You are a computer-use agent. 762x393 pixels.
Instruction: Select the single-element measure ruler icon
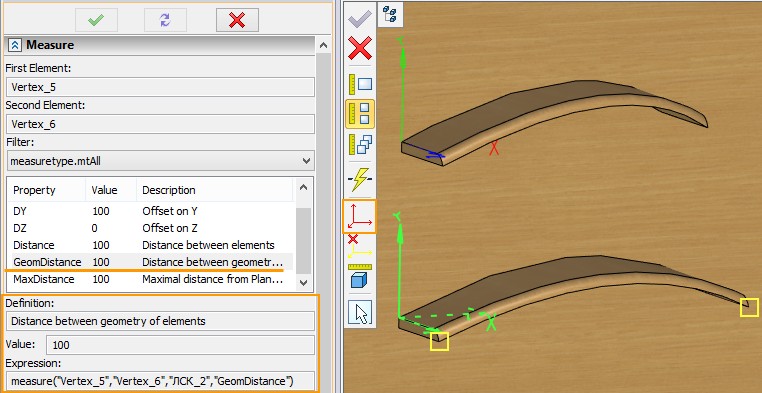(x=360, y=84)
